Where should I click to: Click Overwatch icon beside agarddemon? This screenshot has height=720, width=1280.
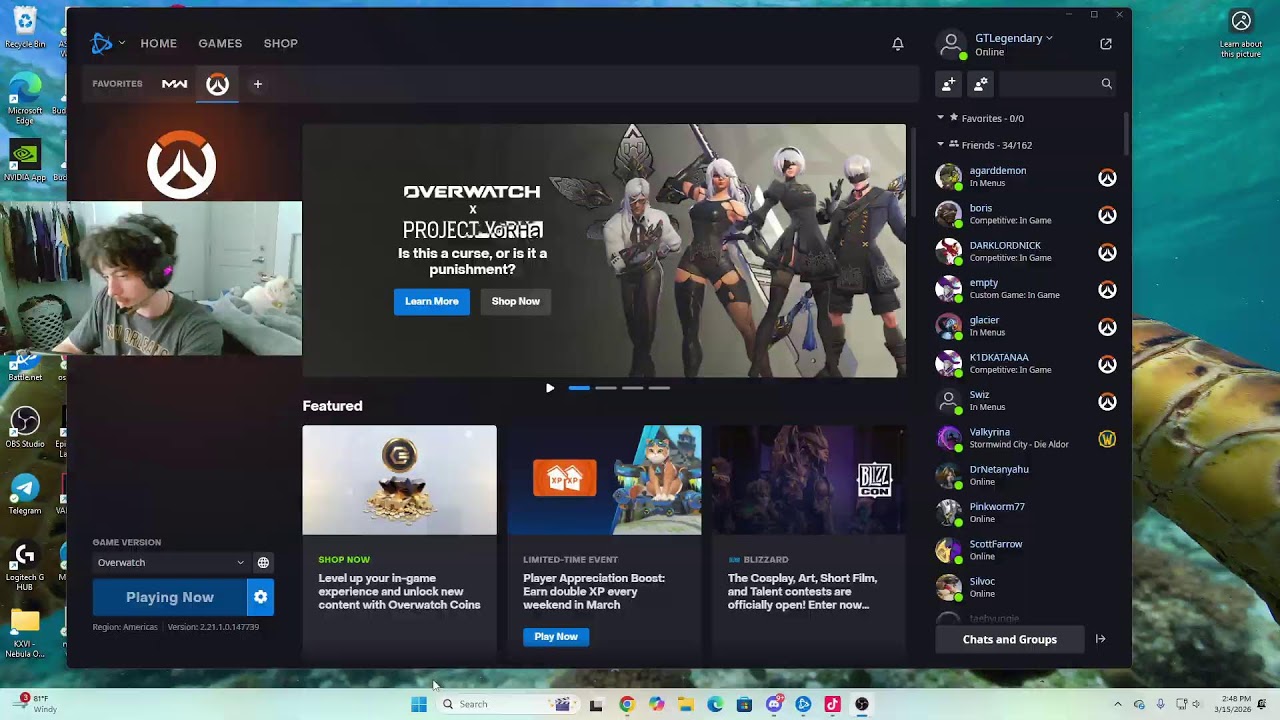(1107, 177)
